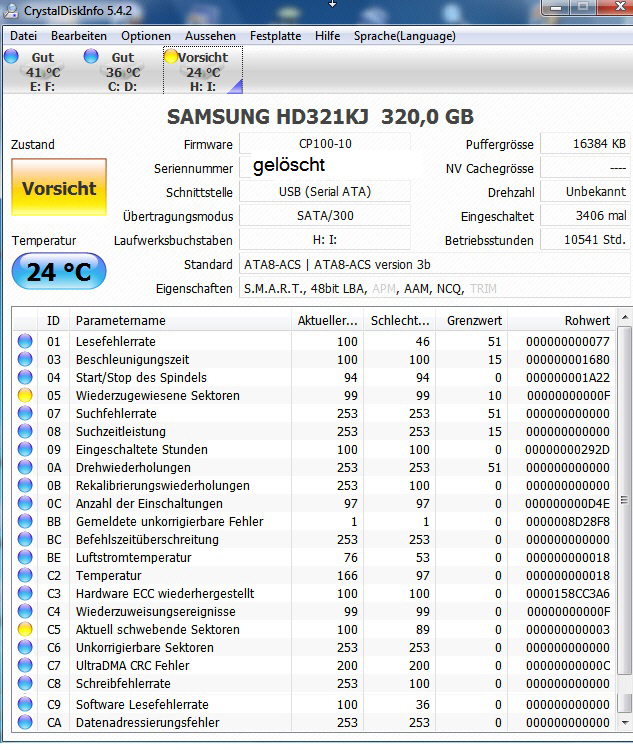This screenshot has height=750, width=633.
Task: Click yellow icon of Aktuell schwebende Sektoren row
Action: tap(25, 629)
